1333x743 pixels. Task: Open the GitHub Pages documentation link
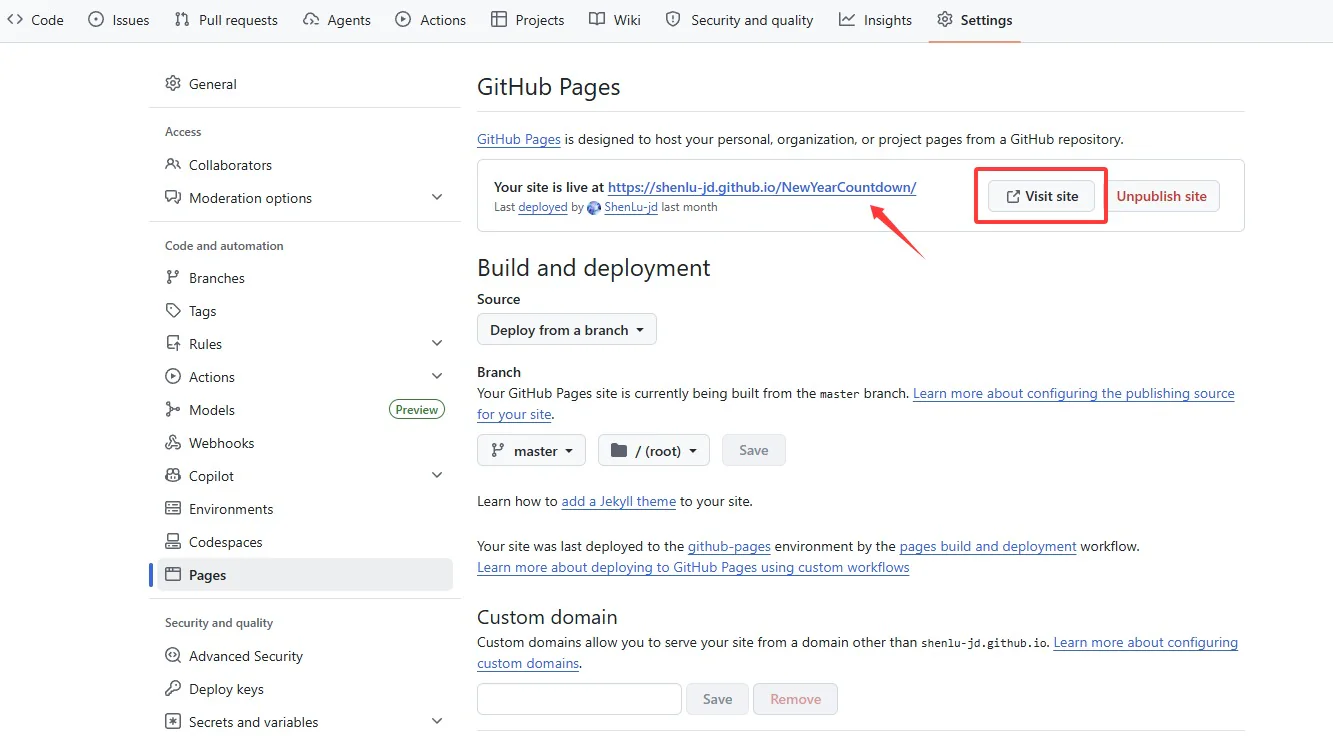(x=519, y=139)
